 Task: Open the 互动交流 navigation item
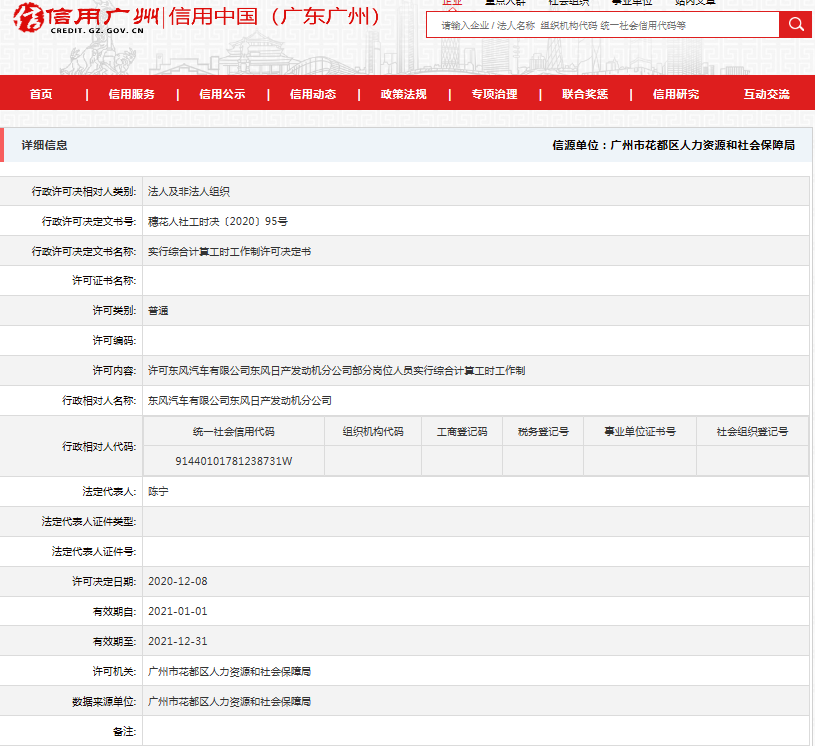click(766, 94)
